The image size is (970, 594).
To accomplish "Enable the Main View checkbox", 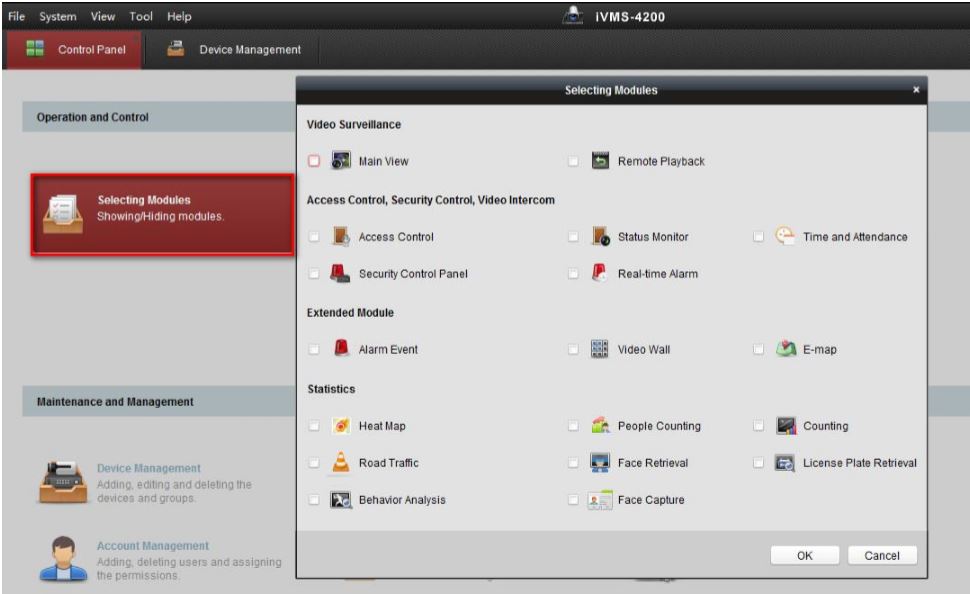I will click(314, 161).
